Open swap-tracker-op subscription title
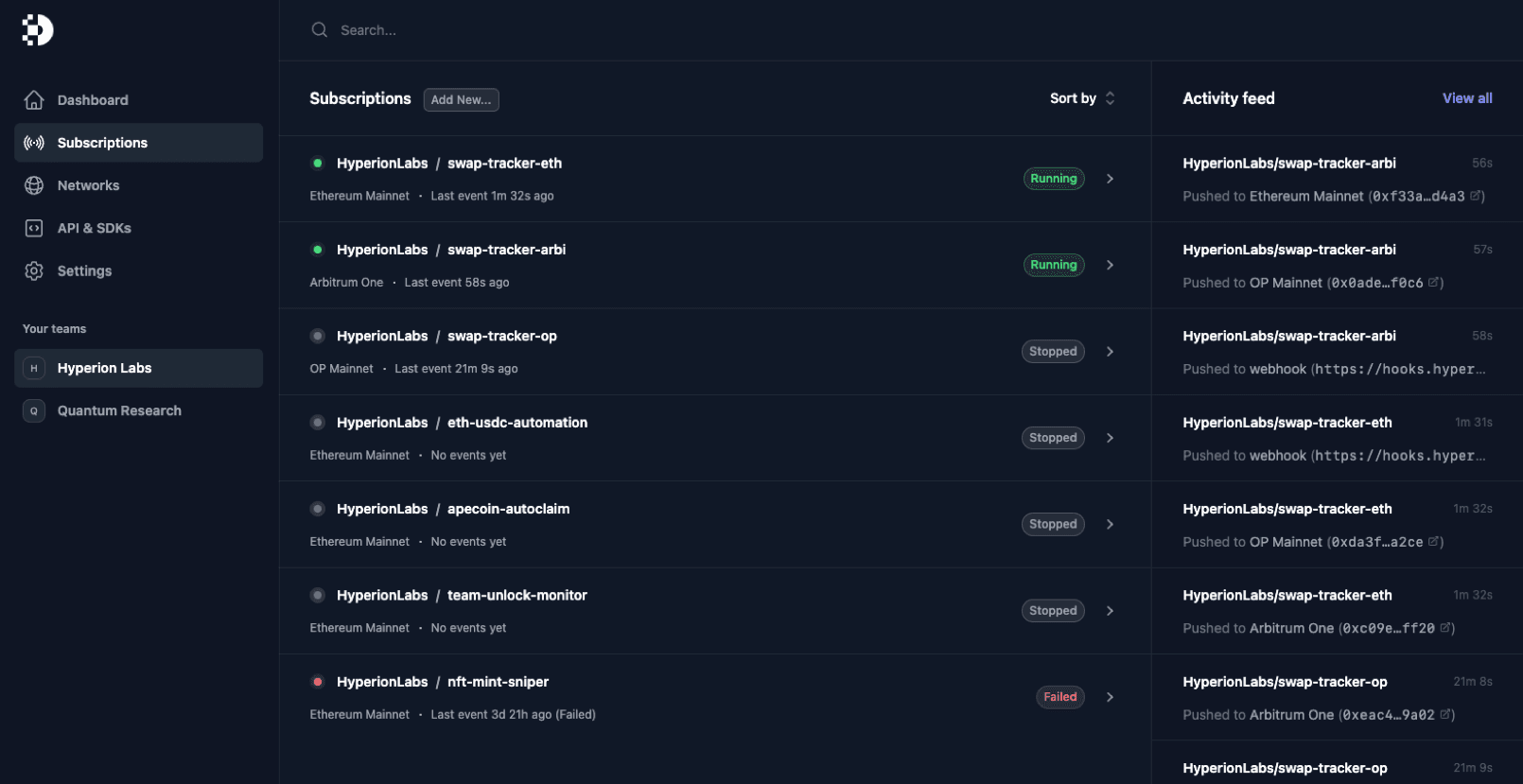Viewport: 1523px width, 784px height. (x=446, y=336)
